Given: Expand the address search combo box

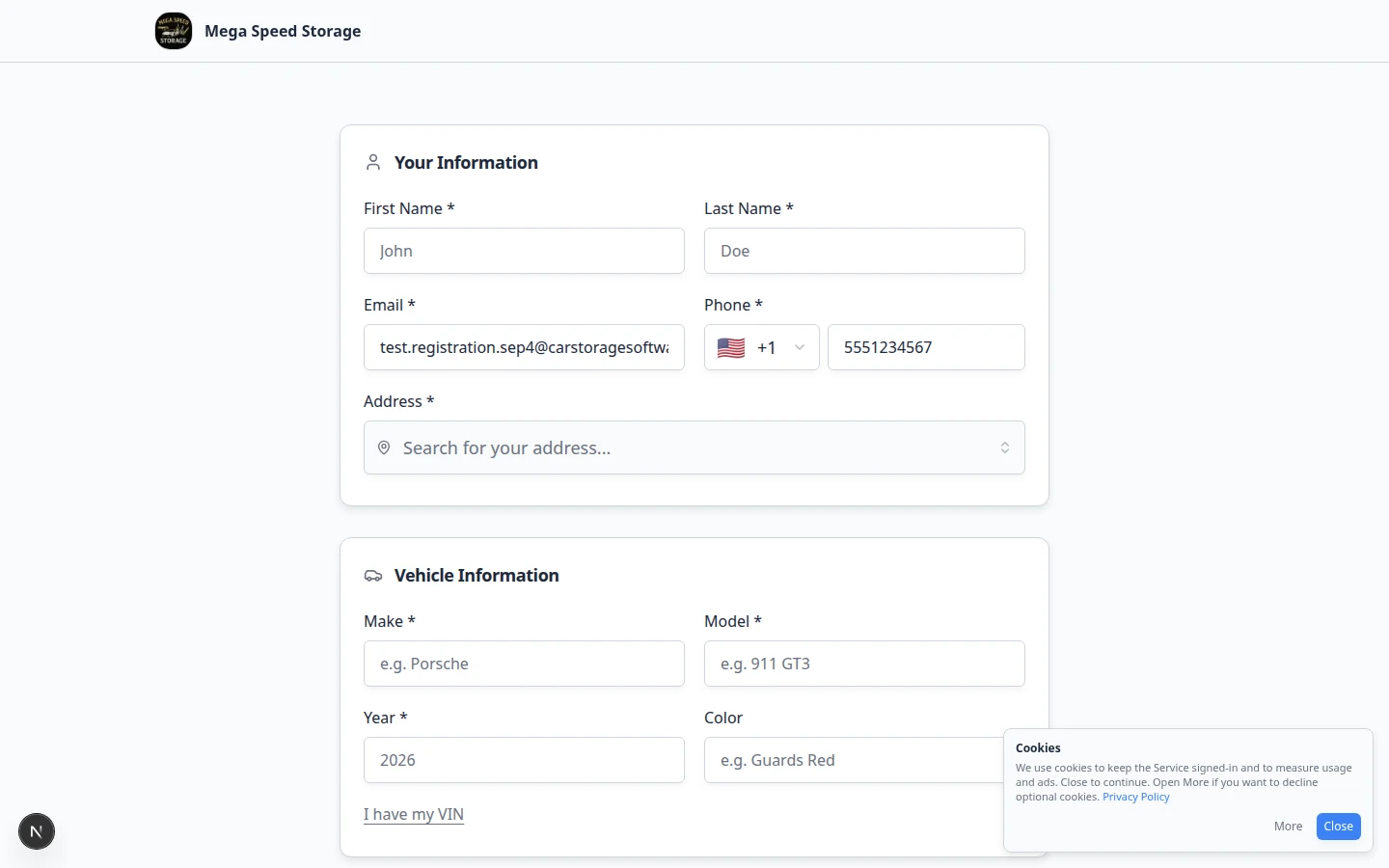Looking at the screenshot, I should [694, 448].
